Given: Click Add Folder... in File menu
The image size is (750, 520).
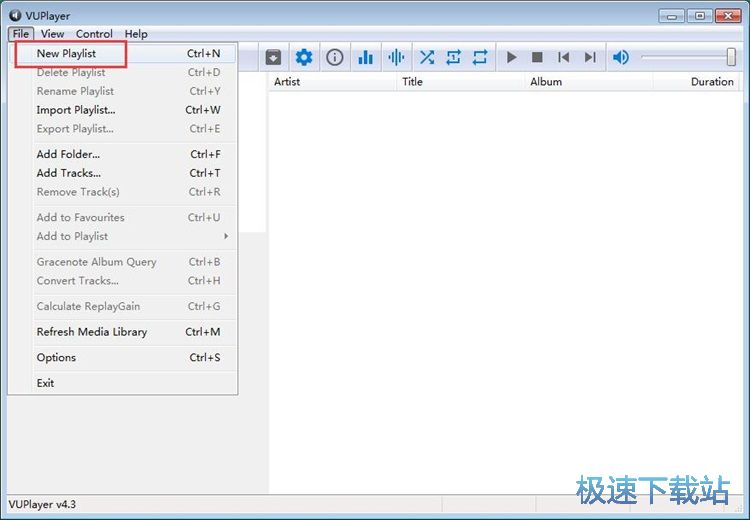Looking at the screenshot, I should [x=68, y=154].
